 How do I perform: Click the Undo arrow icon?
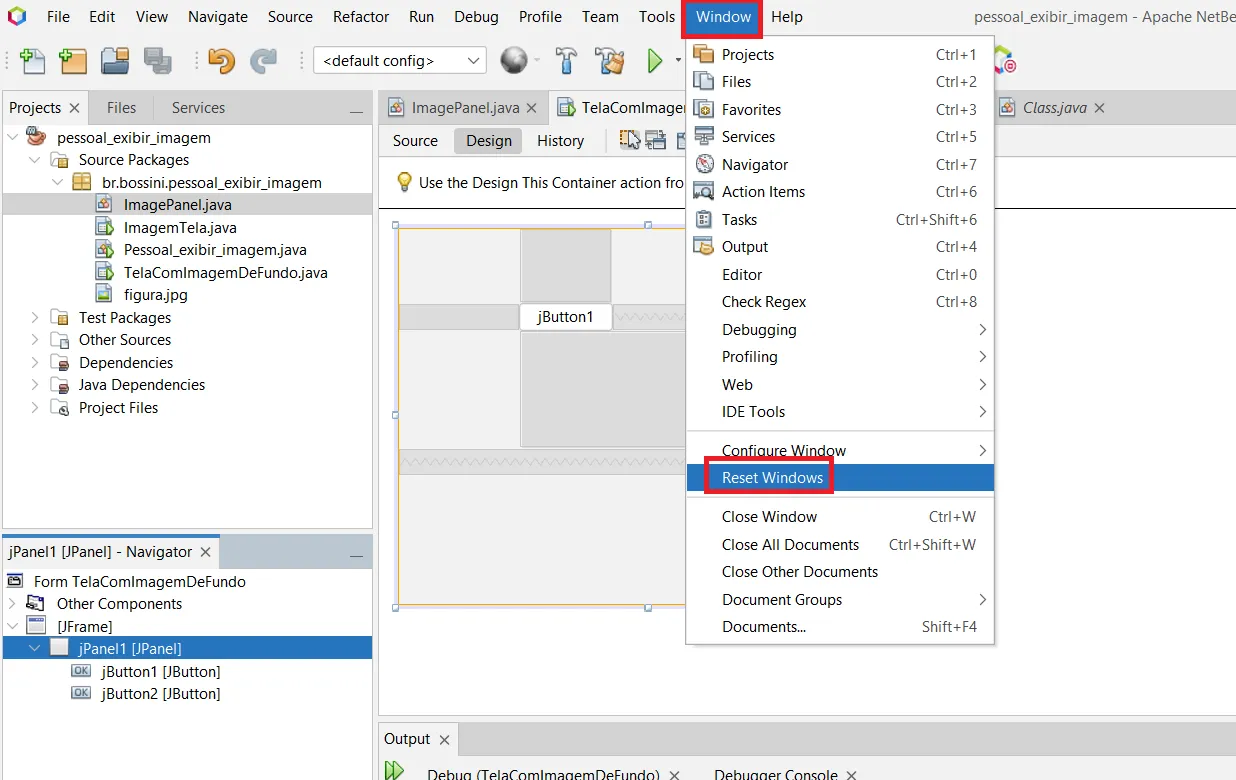click(221, 61)
